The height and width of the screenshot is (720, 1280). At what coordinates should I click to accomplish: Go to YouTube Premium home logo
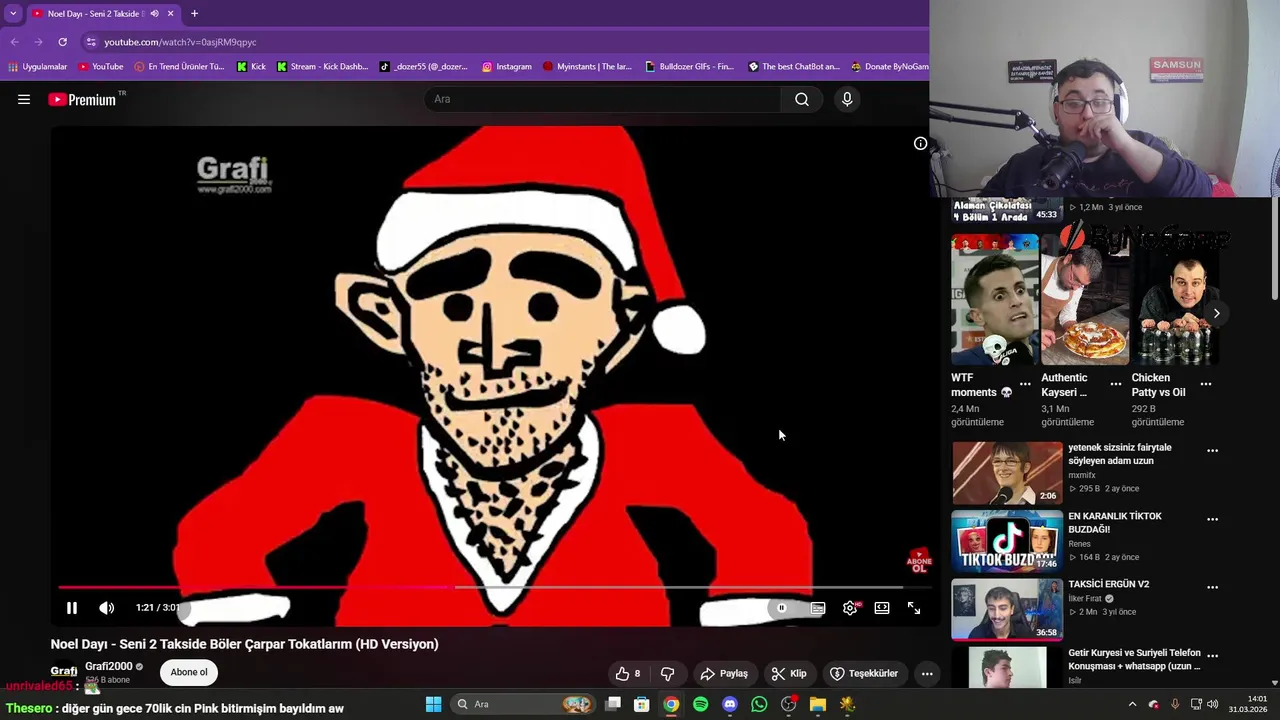[82, 99]
